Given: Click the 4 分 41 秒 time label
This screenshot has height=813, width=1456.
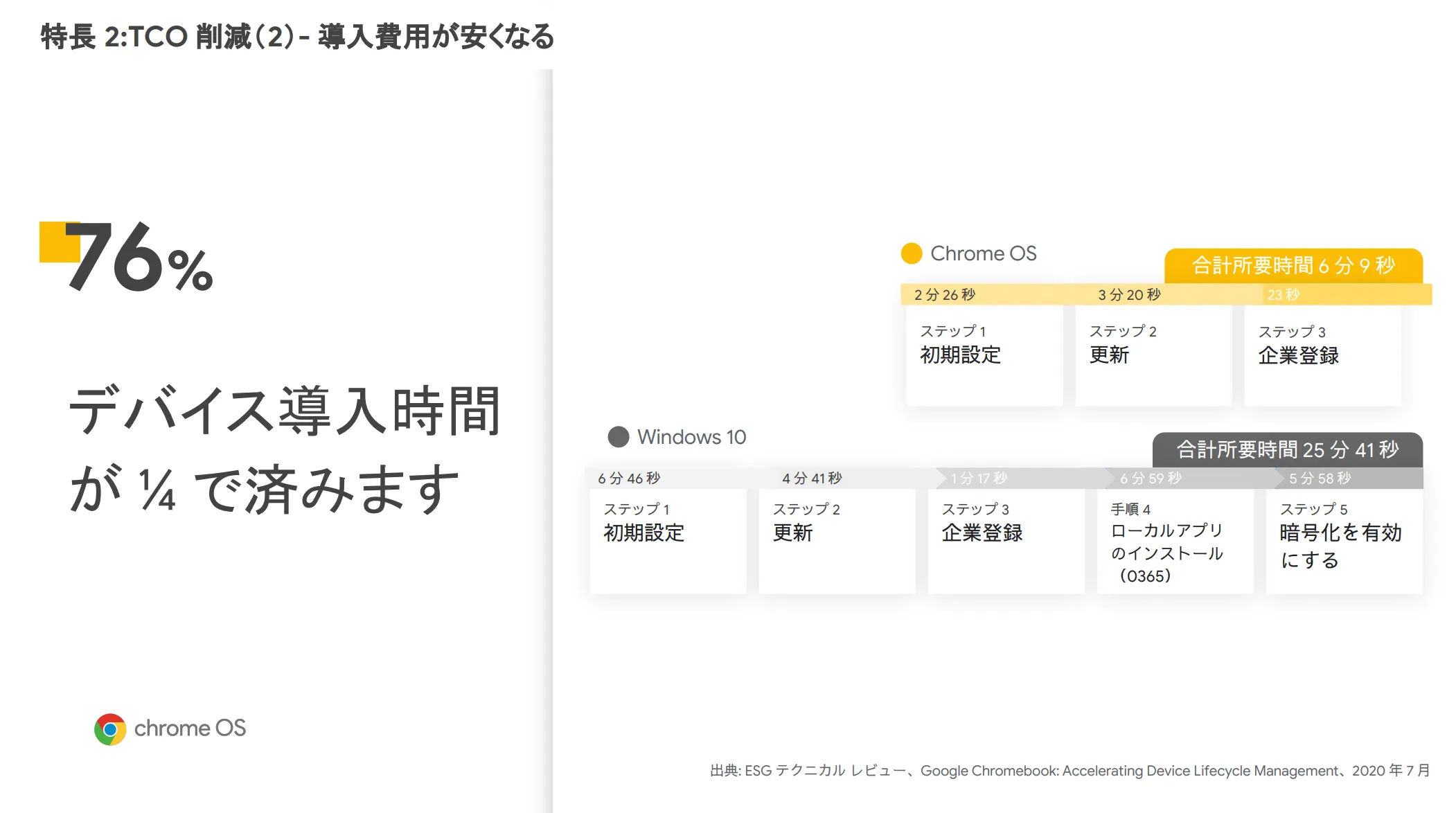Looking at the screenshot, I should click(812, 479).
